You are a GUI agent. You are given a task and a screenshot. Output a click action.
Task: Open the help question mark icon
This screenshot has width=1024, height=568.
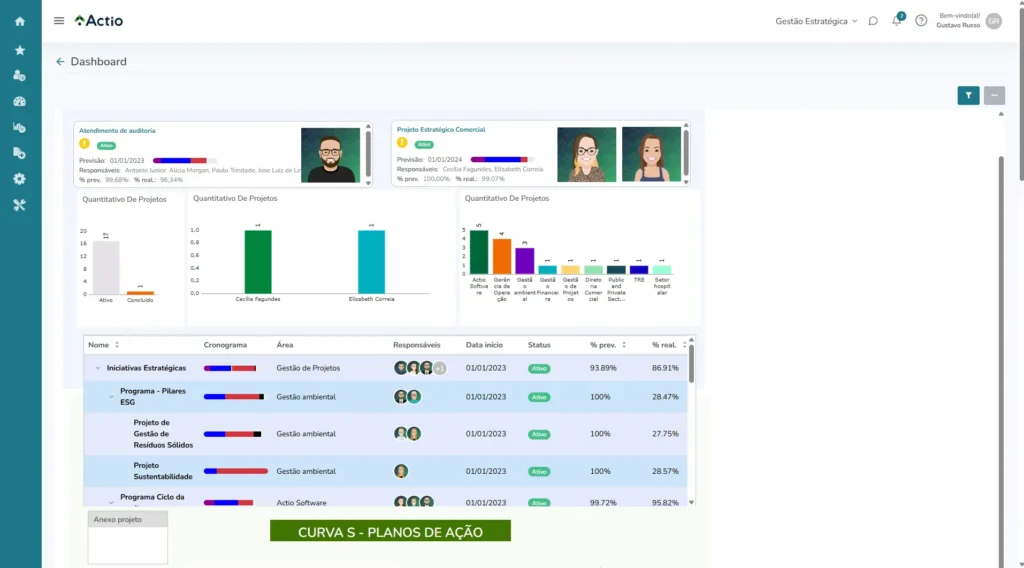pos(921,21)
